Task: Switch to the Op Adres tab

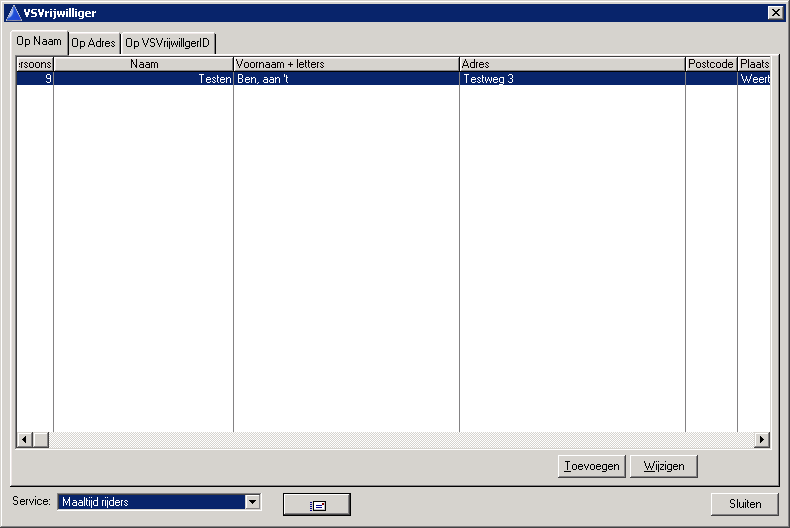Action: (x=94, y=43)
